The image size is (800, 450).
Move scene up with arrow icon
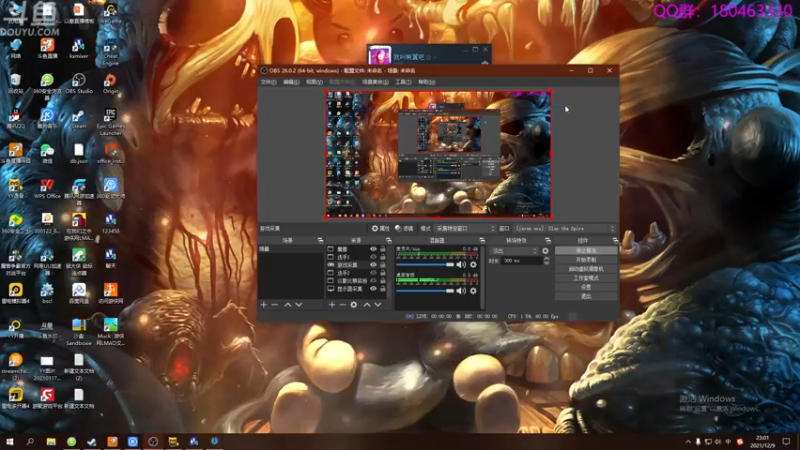tap(288, 305)
